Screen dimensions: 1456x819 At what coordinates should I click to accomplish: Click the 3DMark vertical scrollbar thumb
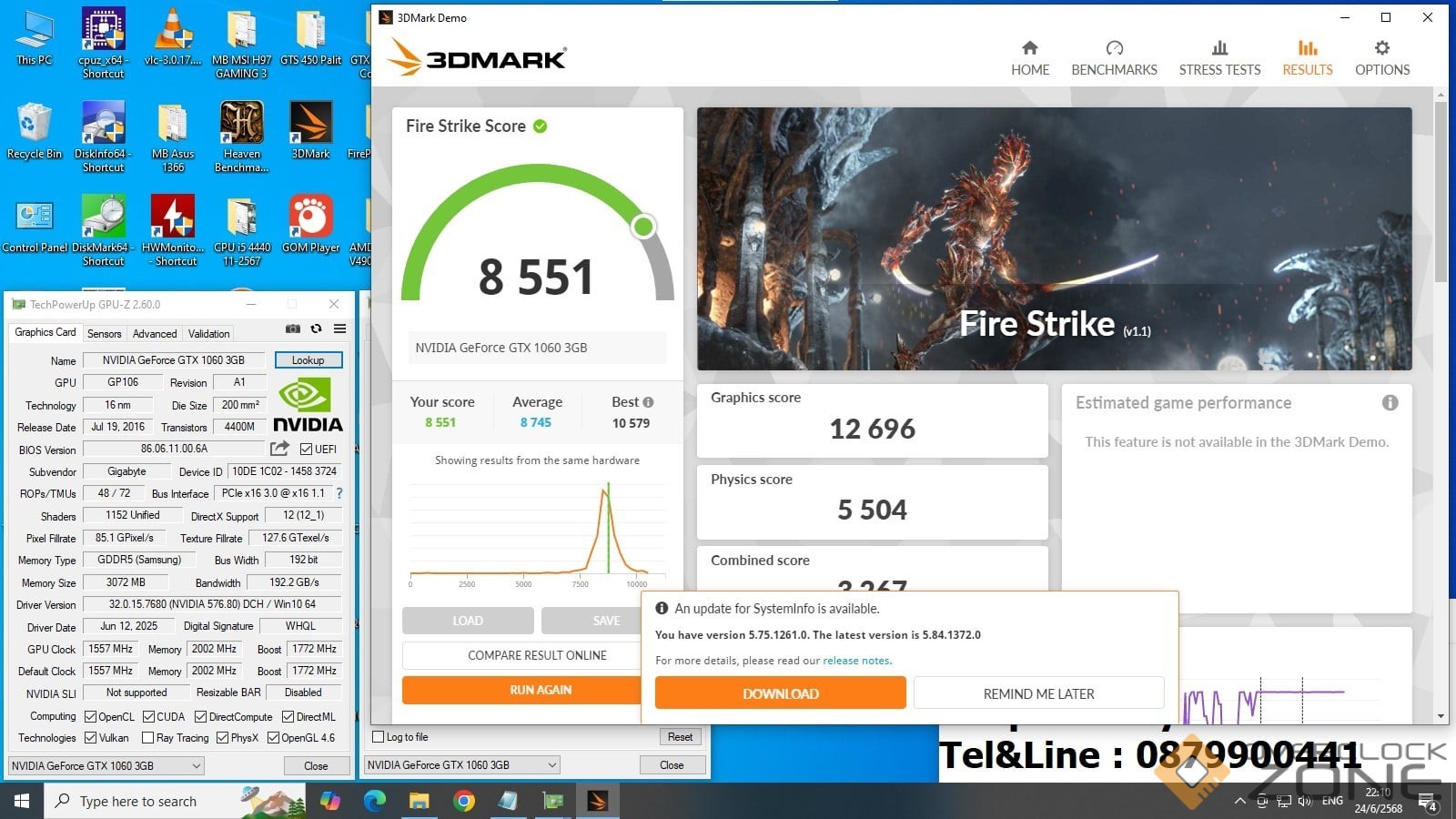[x=1441, y=191]
